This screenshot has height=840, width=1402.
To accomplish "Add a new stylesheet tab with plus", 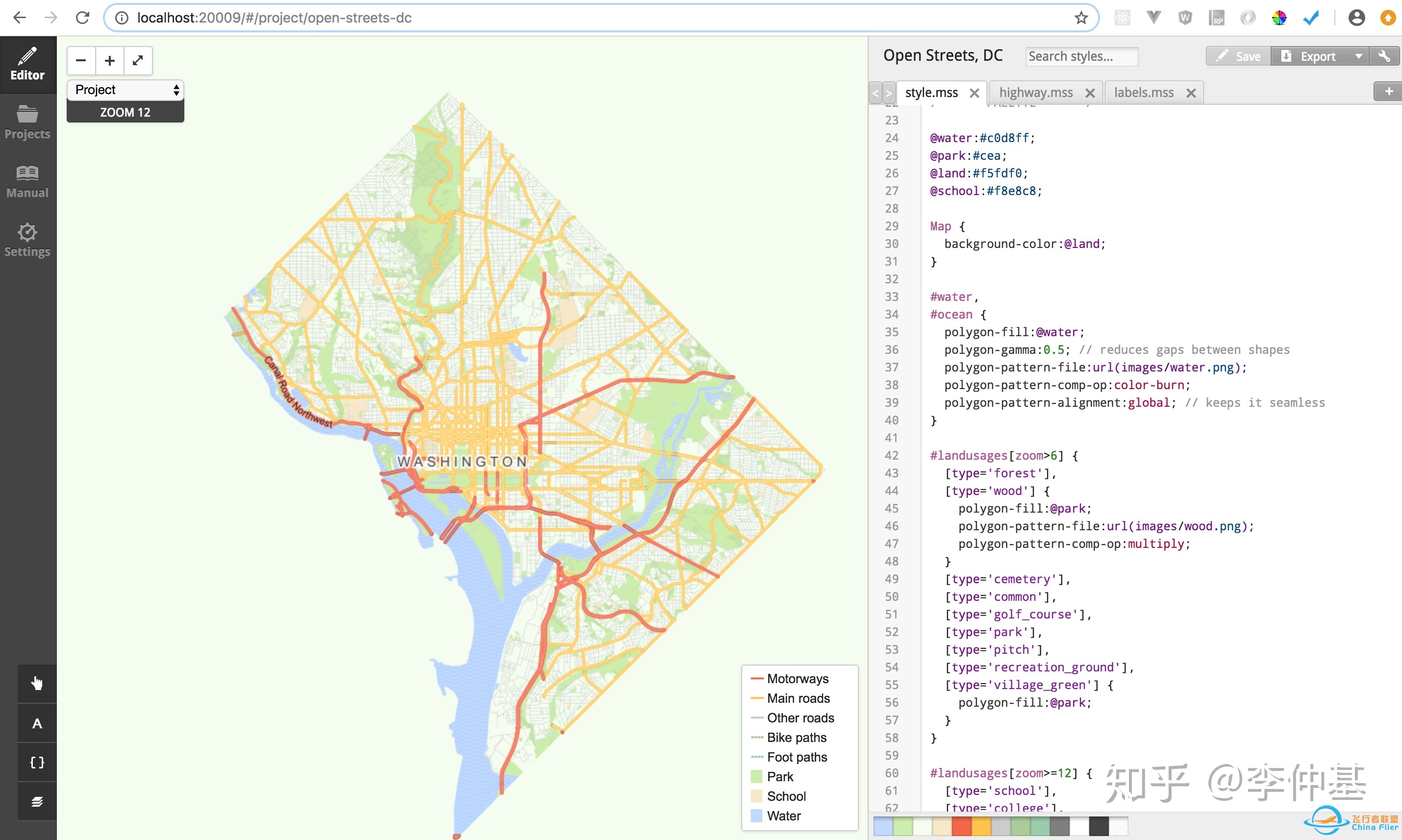I will (1388, 92).
